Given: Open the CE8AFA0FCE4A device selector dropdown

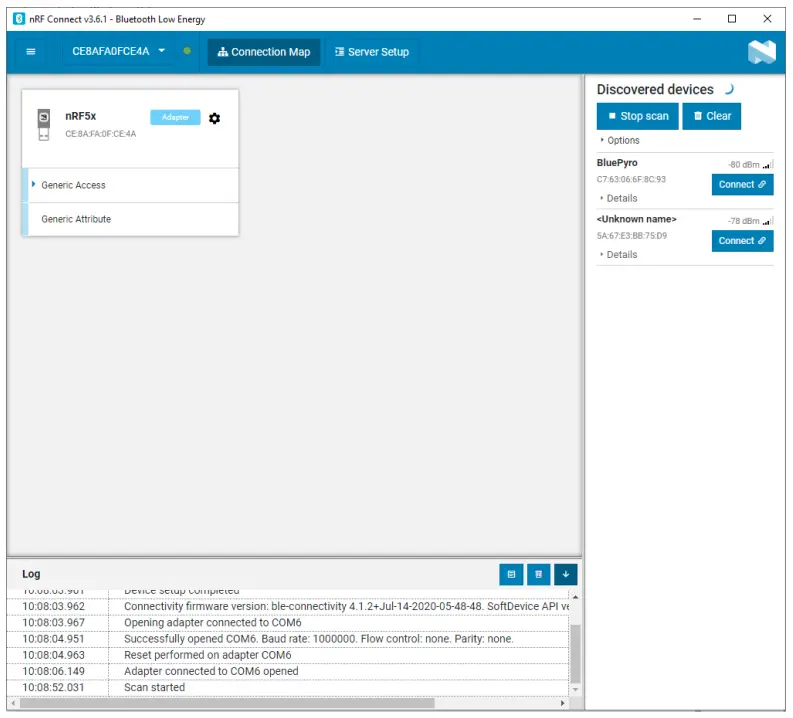Looking at the screenshot, I should tap(118, 52).
